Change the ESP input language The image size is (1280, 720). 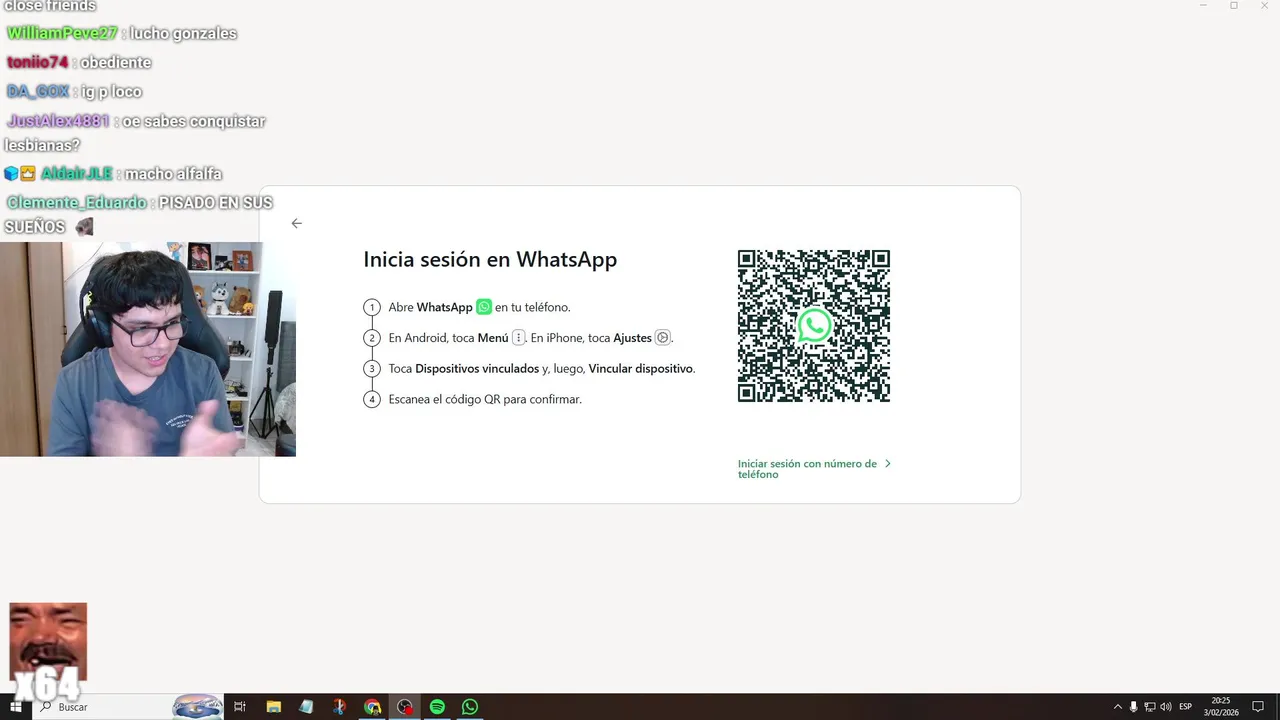tap(1186, 707)
